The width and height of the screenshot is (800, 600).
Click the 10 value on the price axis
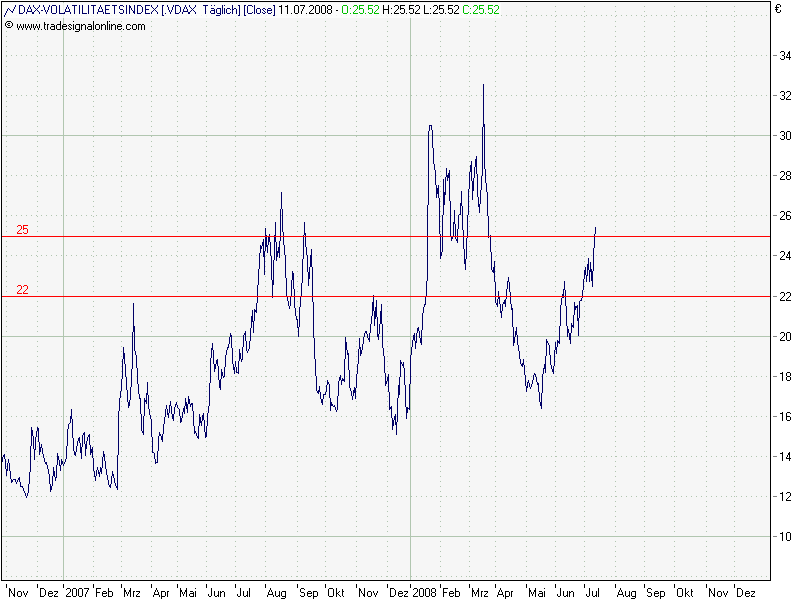pyautogui.click(x=785, y=537)
